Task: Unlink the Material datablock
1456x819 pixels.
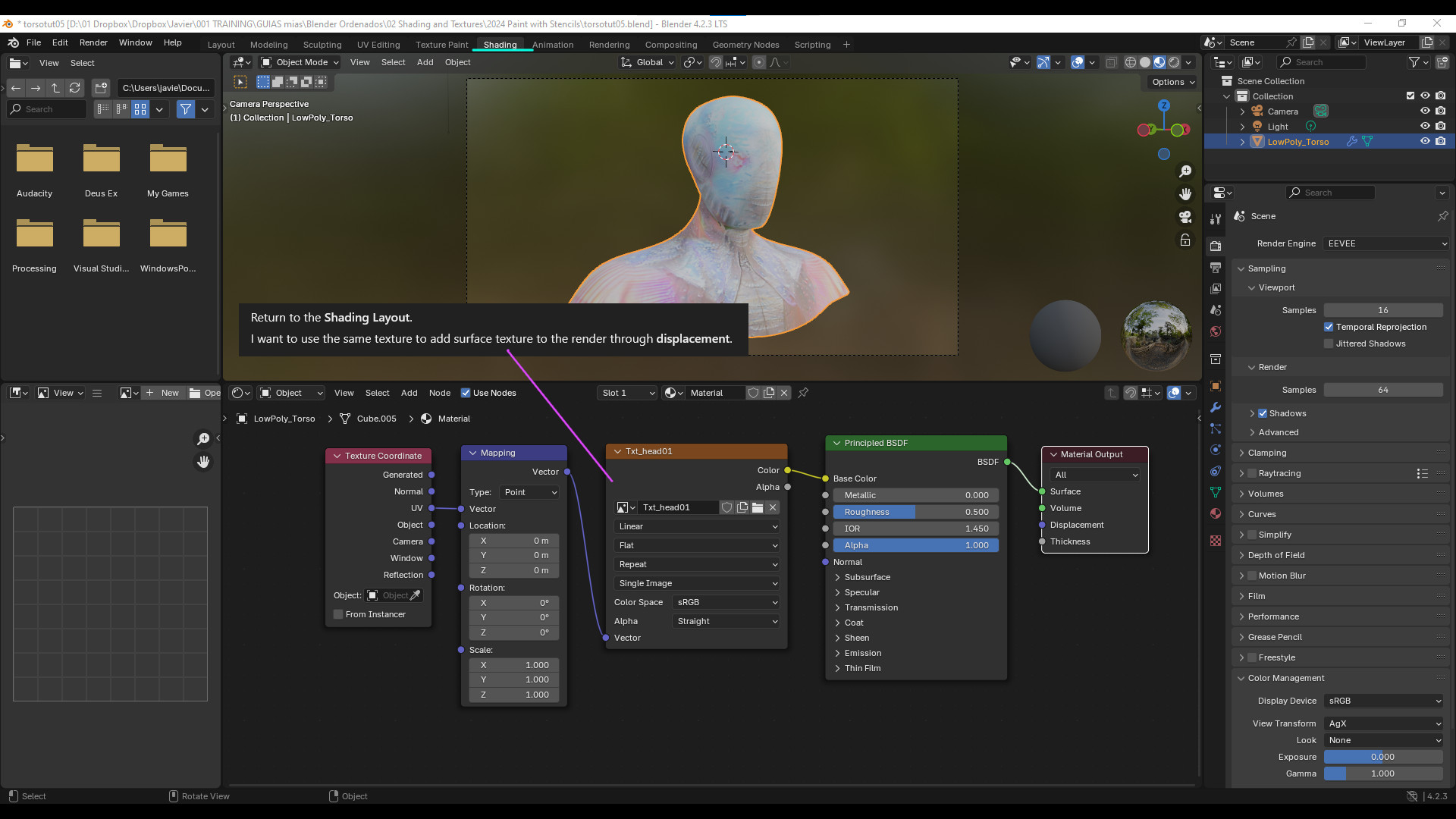Action: pyautogui.click(x=784, y=393)
